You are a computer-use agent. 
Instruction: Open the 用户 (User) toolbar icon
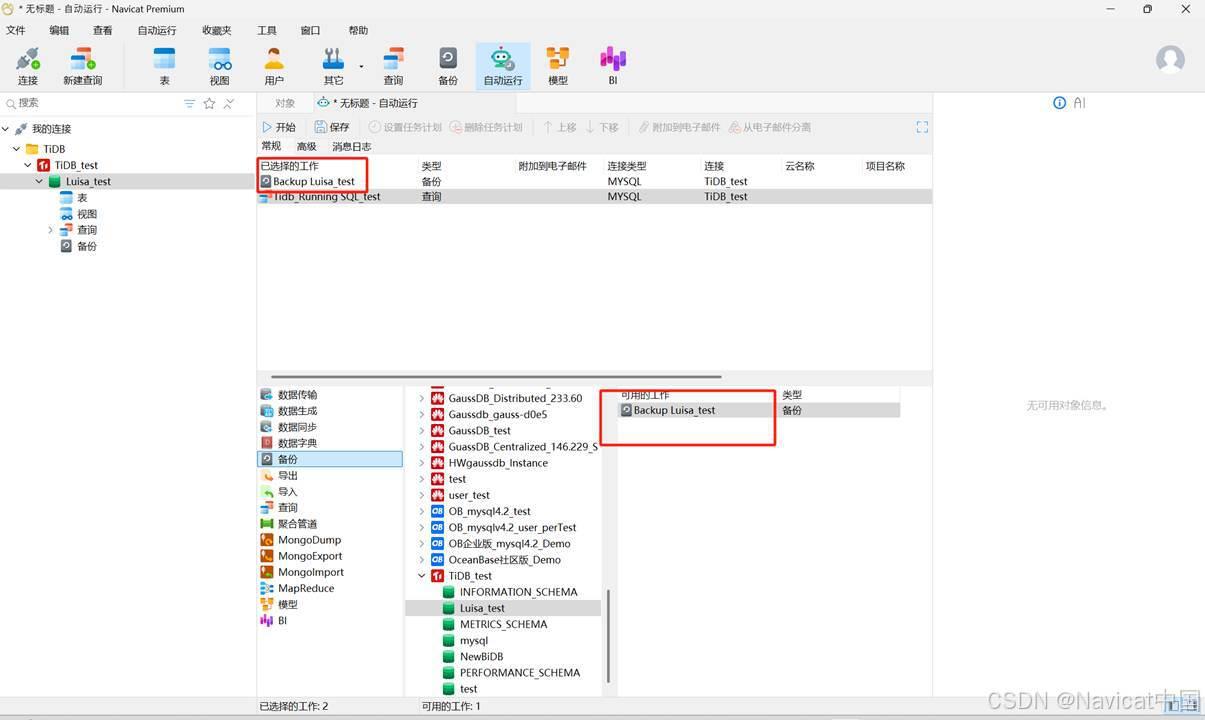point(274,66)
